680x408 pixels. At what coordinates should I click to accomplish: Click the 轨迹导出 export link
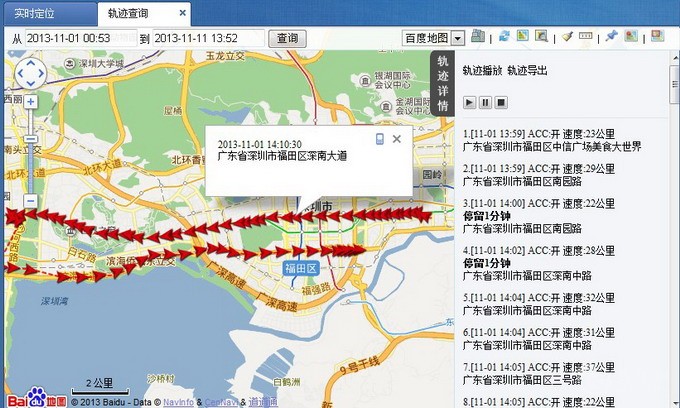pyautogui.click(x=527, y=72)
